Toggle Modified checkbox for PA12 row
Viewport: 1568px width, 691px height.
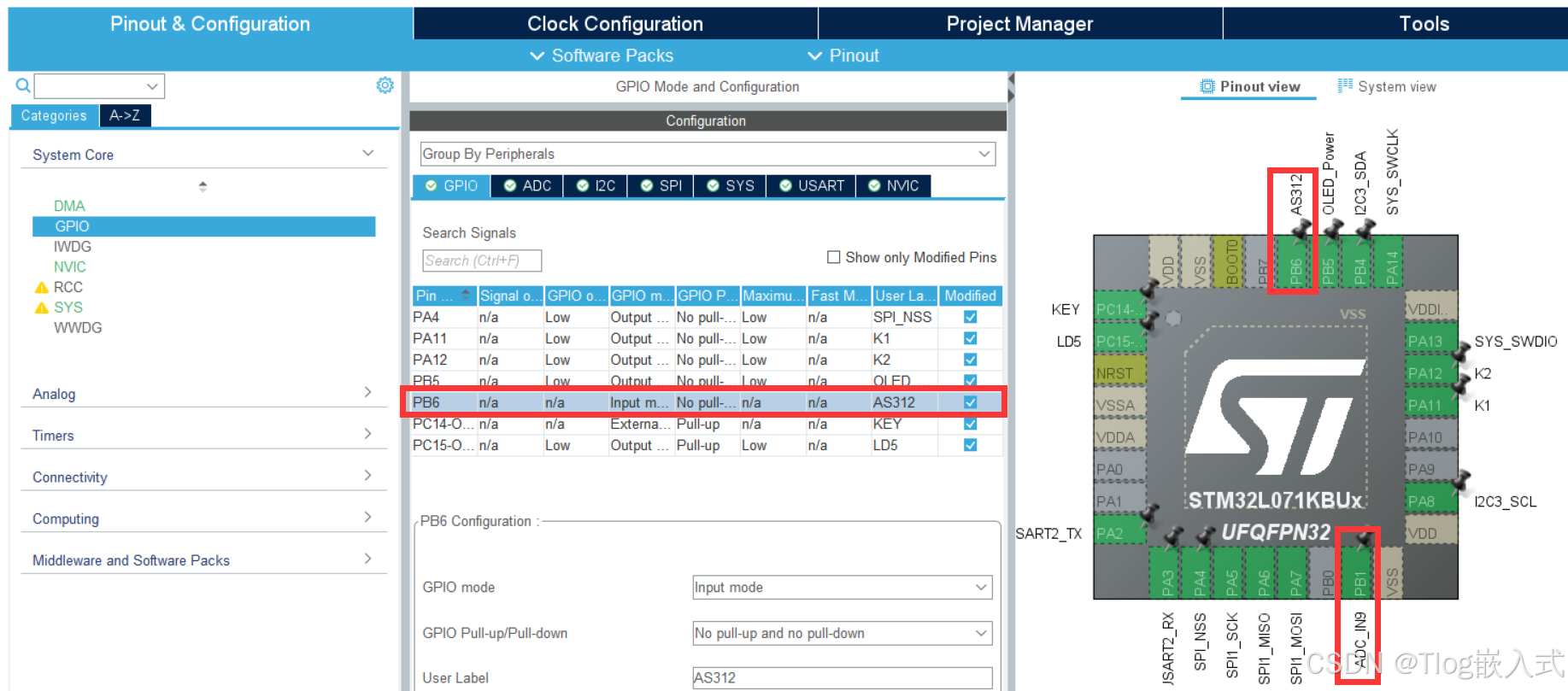[970, 360]
